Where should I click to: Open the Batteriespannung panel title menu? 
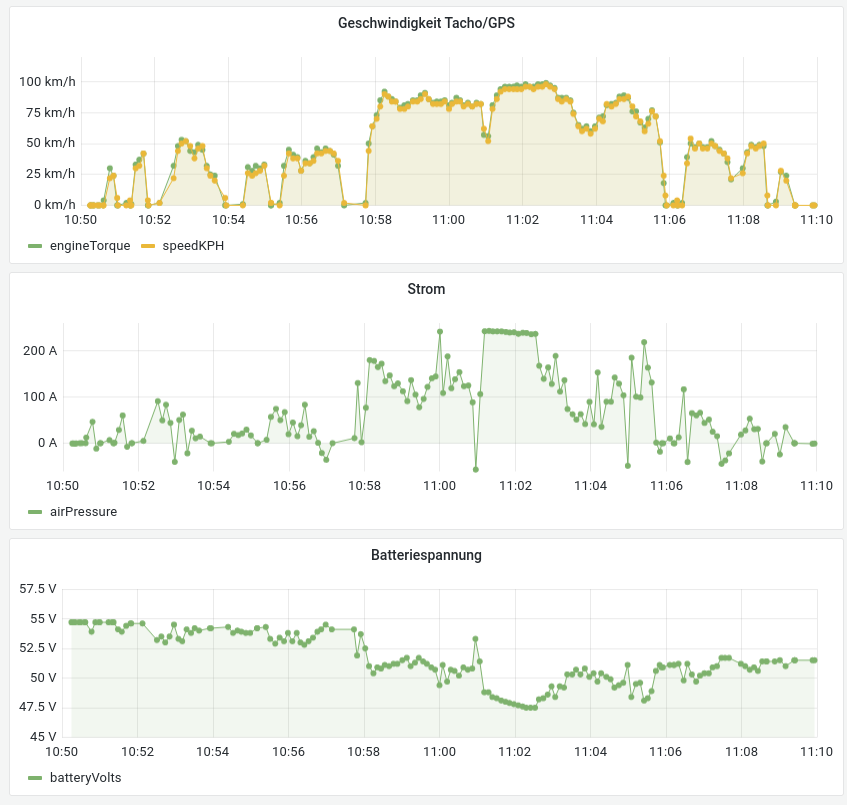[x=426, y=554]
